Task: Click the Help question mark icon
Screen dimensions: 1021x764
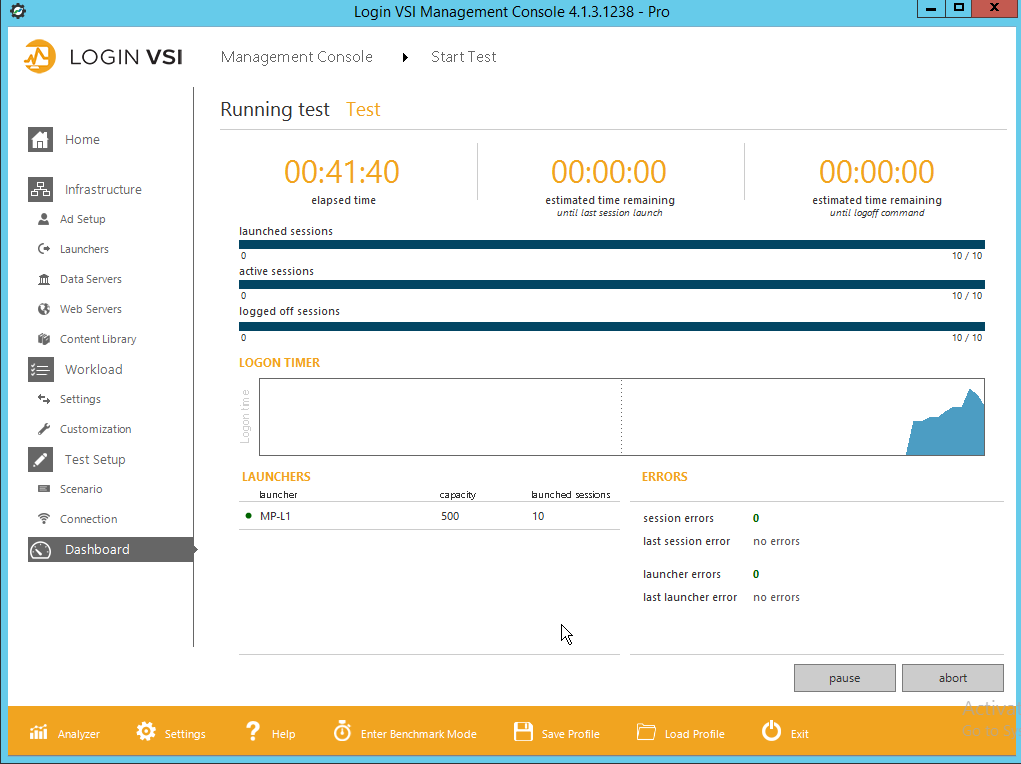Action: click(x=253, y=731)
